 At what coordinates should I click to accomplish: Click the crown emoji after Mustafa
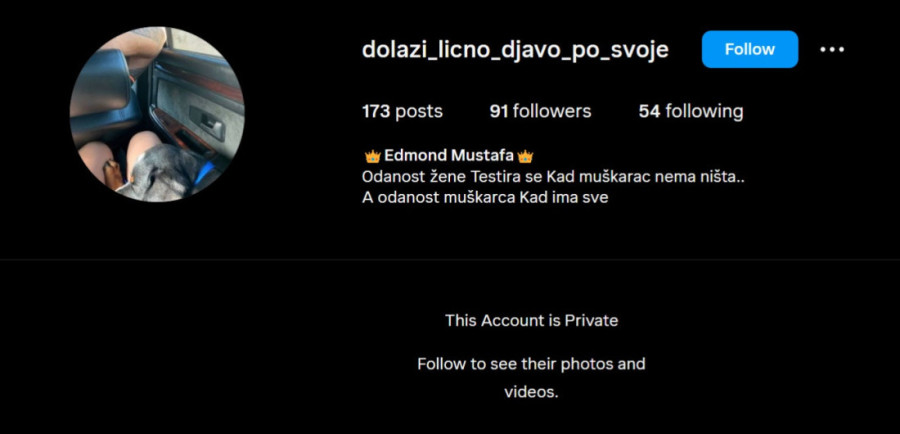pos(525,156)
